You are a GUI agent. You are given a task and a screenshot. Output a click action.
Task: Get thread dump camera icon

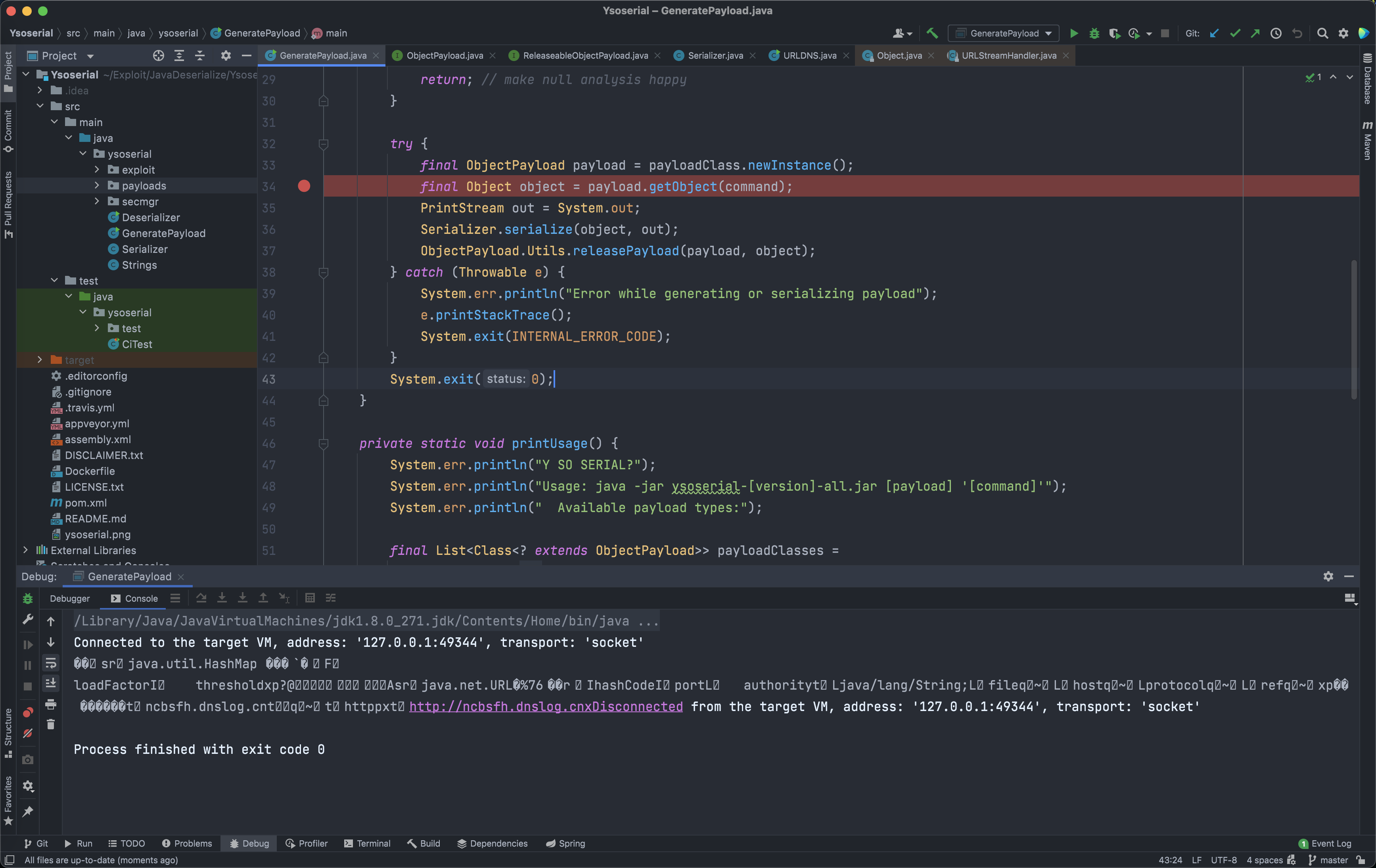(x=27, y=760)
